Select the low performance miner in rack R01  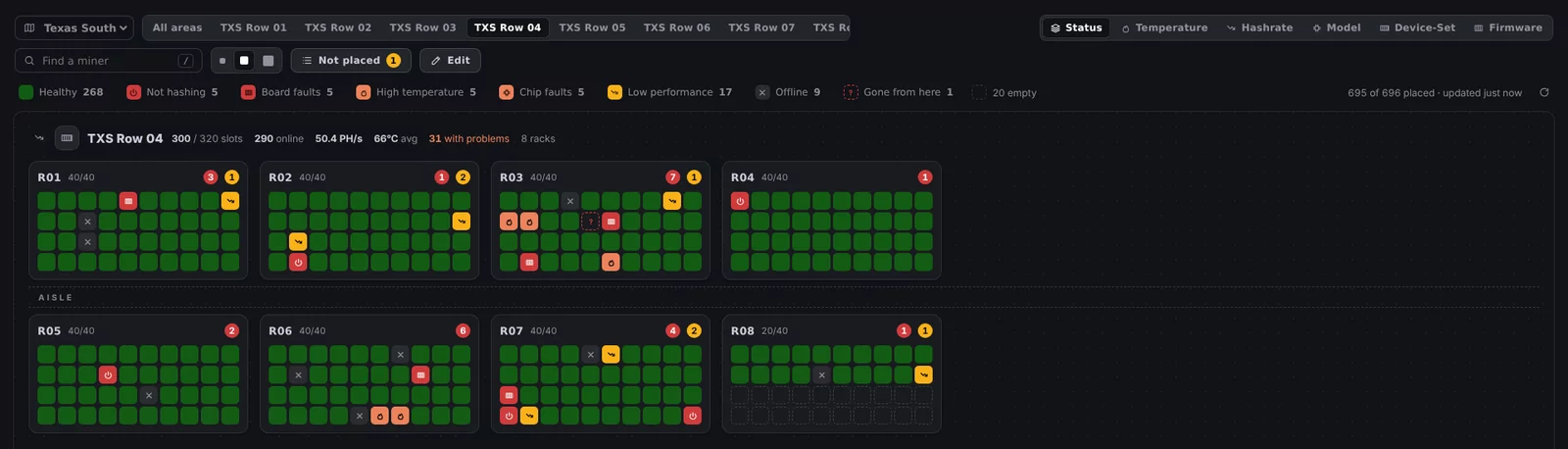point(229,201)
